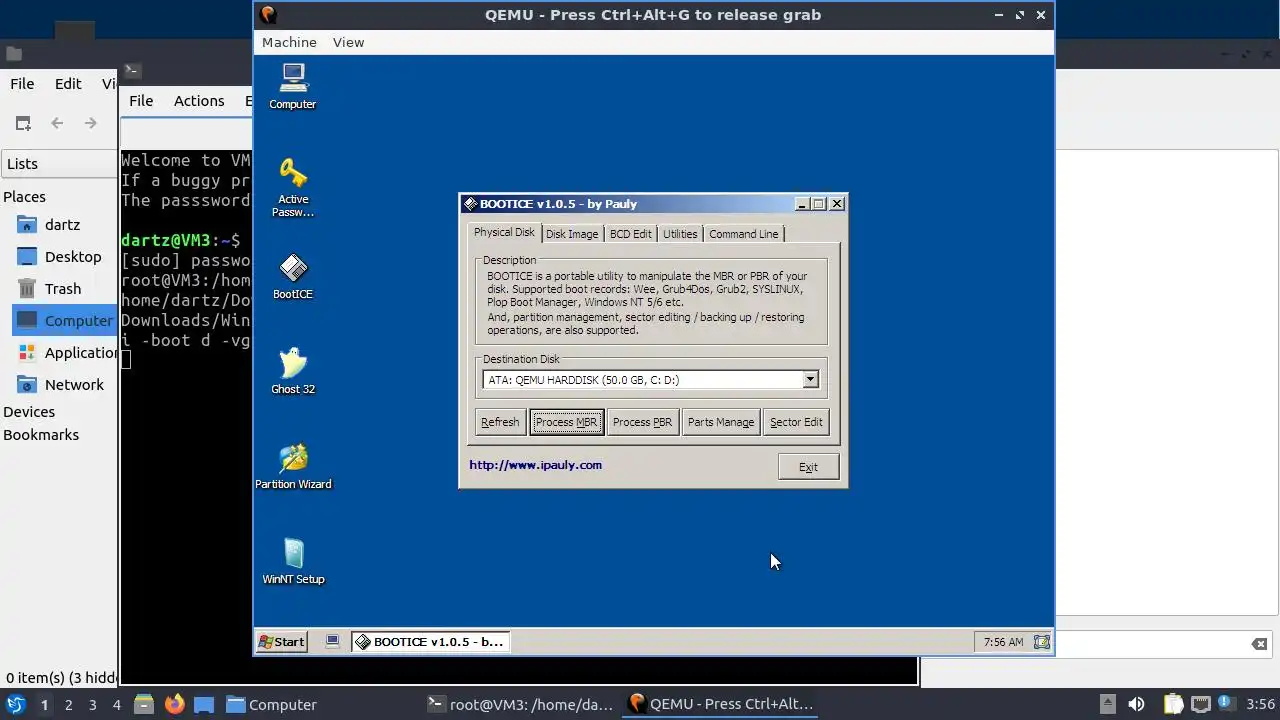Image resolution: width=1280 pixels, height=720 pixels.
Task: Click the Start button in the guest taskbar
Action: 281,642
